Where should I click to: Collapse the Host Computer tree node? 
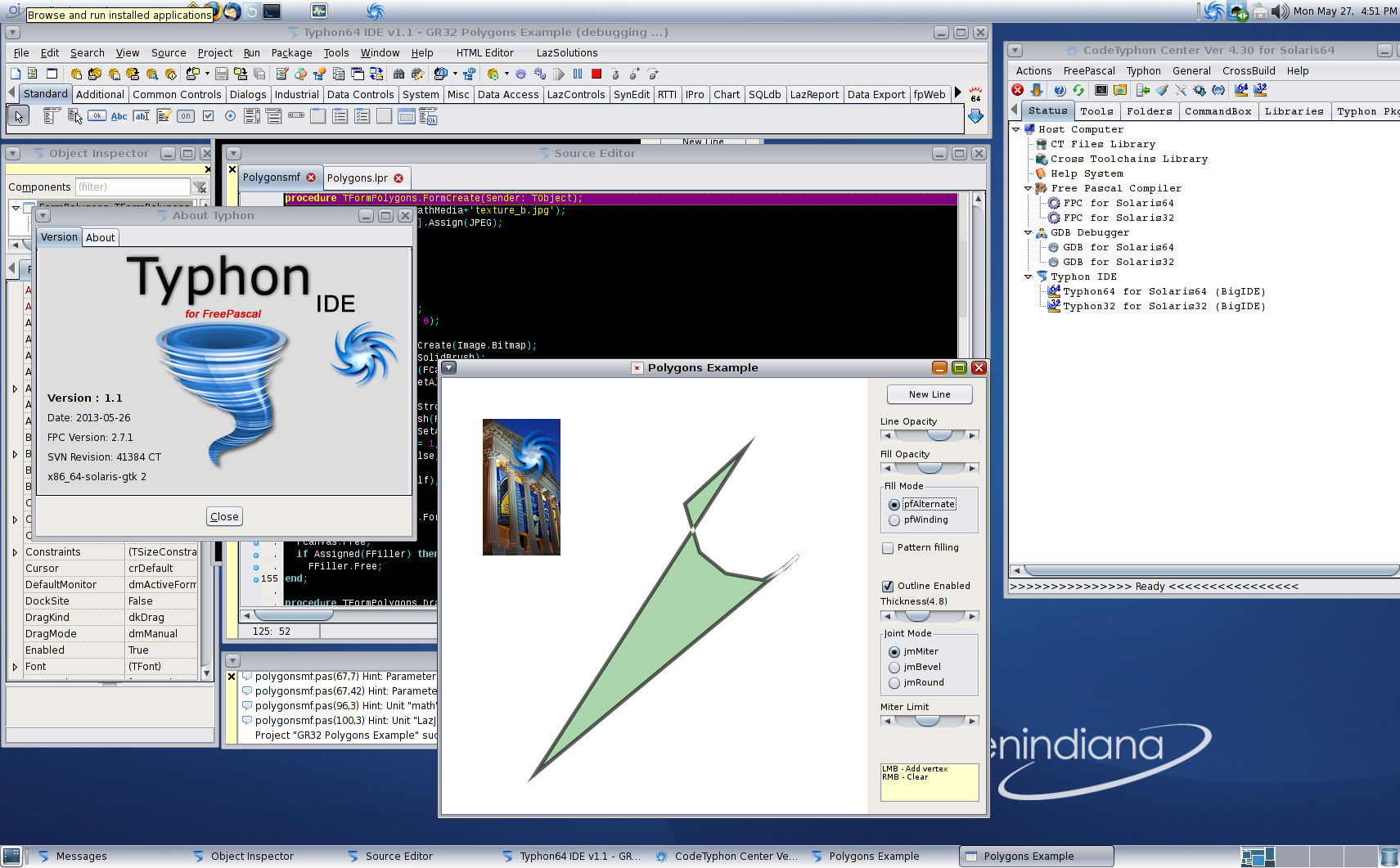click(1016, 129)
